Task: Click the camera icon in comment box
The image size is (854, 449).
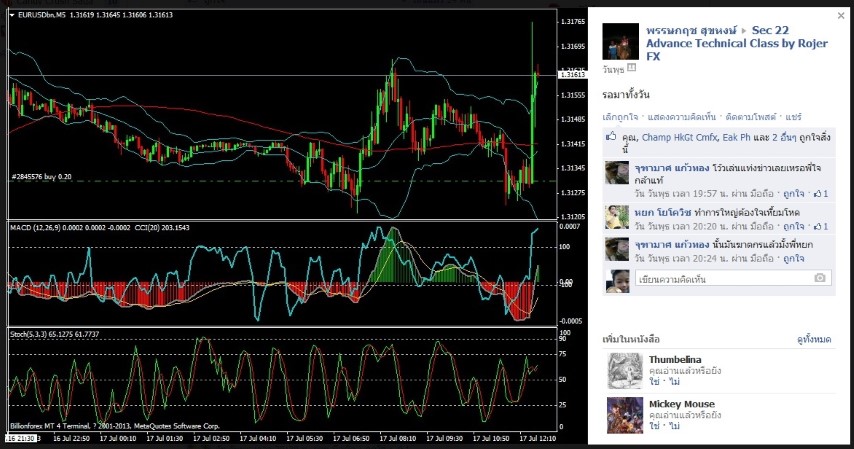Action: coord(820,278)
